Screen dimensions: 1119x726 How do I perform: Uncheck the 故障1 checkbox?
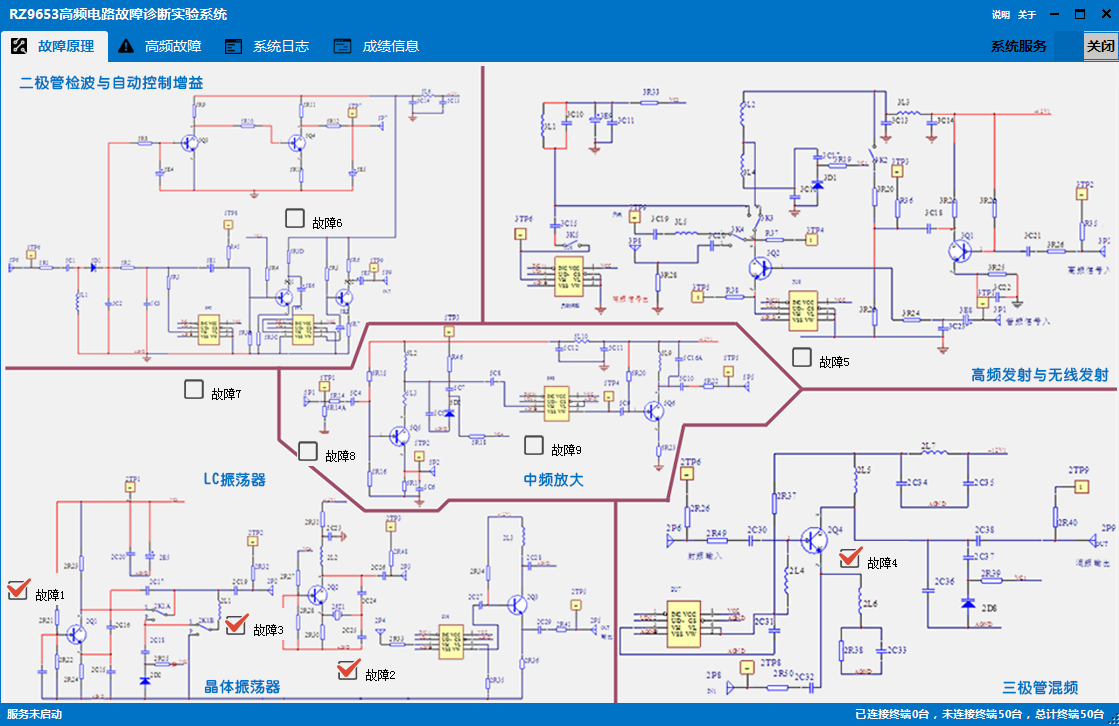click(18, 590)
